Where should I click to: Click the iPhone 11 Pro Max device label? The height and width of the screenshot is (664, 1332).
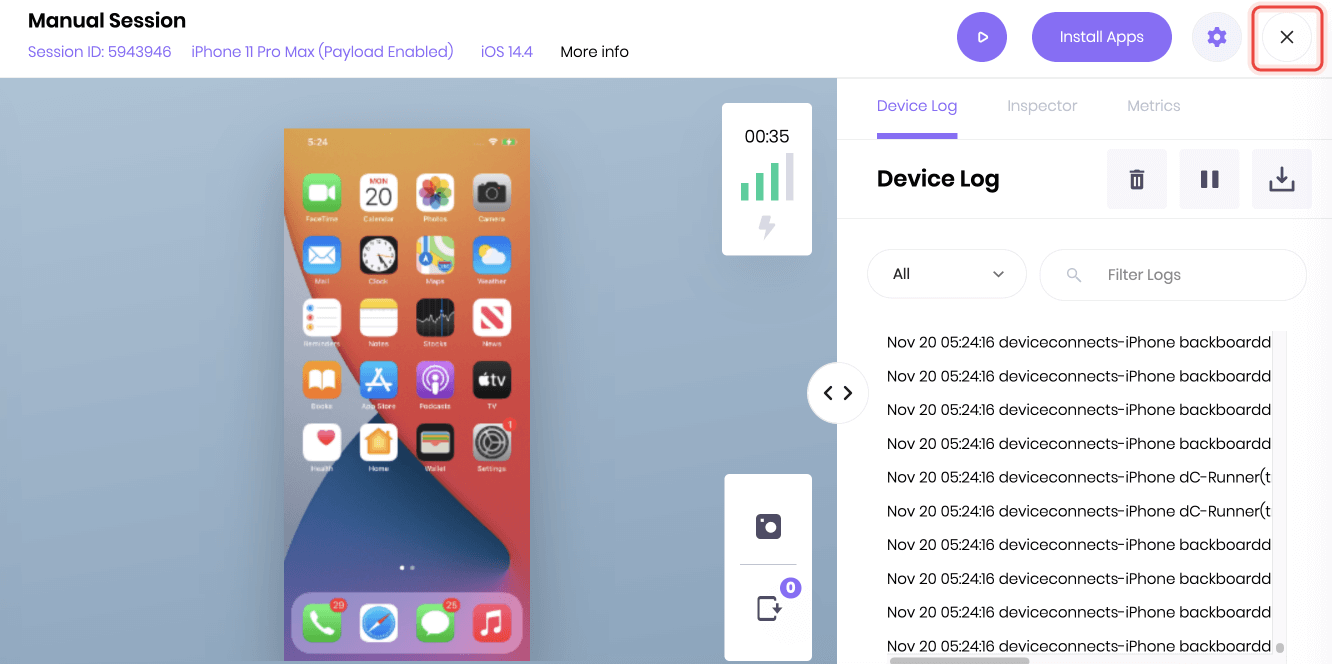[322, 52]
